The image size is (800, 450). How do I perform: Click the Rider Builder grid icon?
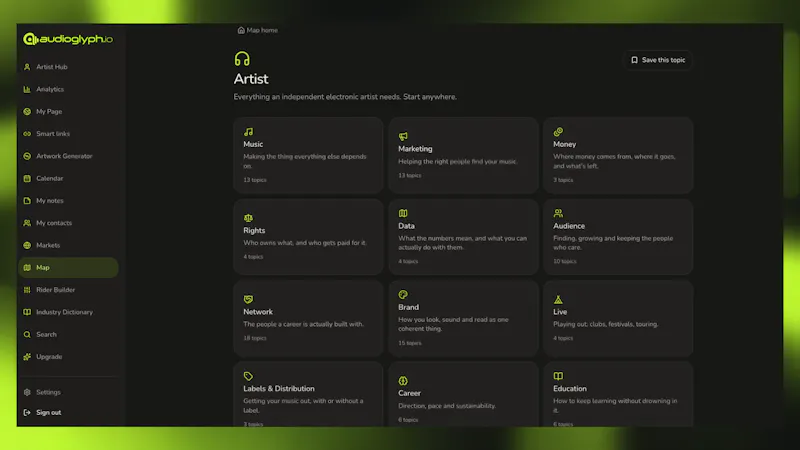(x=27, y=290)
